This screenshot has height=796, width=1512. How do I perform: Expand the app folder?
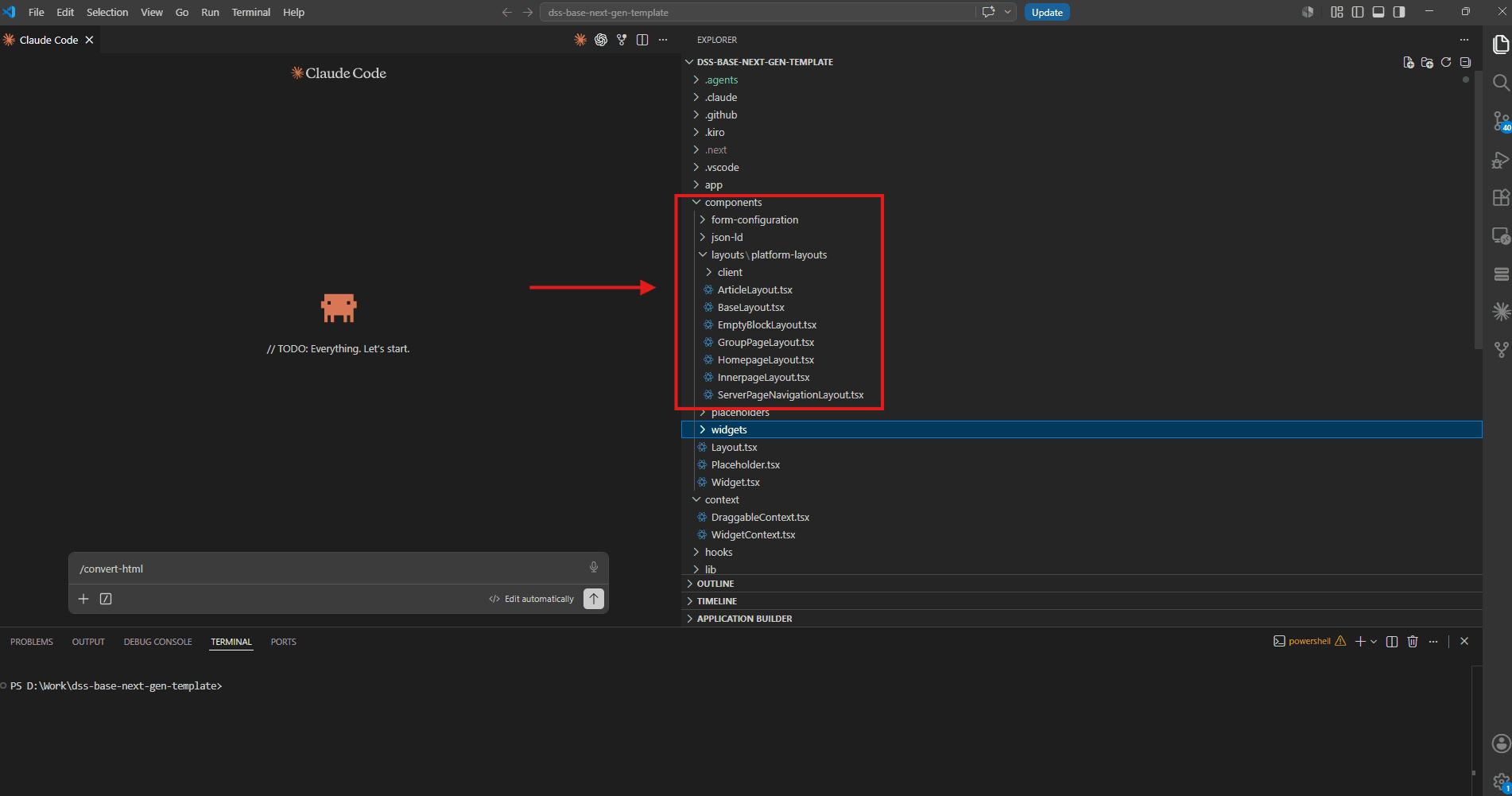(1081, 184)
